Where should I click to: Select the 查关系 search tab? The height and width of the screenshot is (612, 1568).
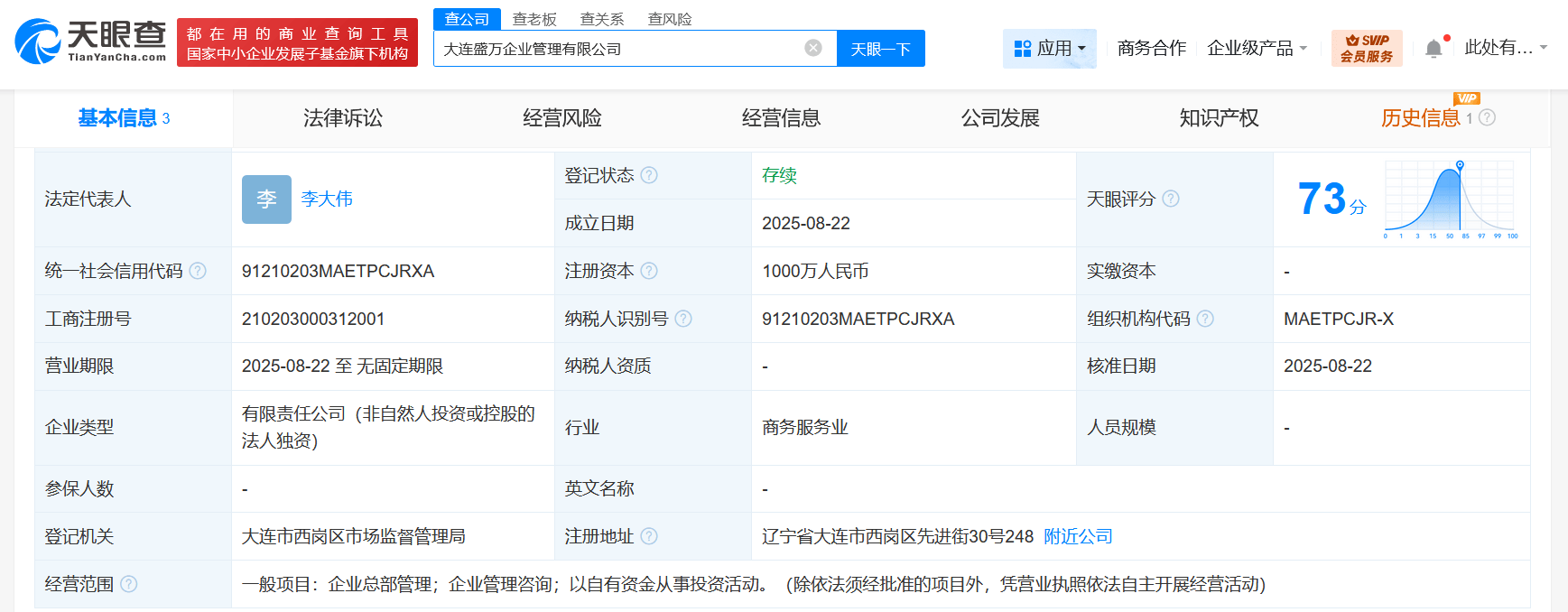[x=602, y=19]
